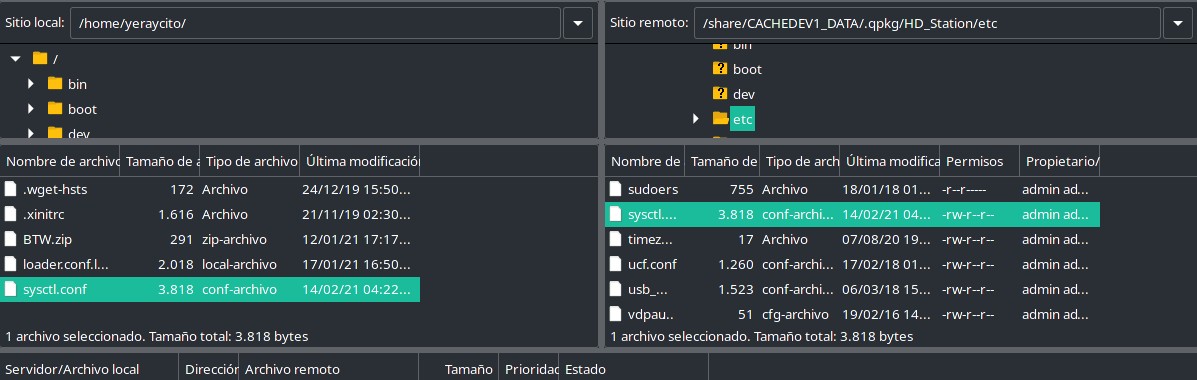Select the local bin folder icon
Viewport: 1197px width, 380px height.
55,84
